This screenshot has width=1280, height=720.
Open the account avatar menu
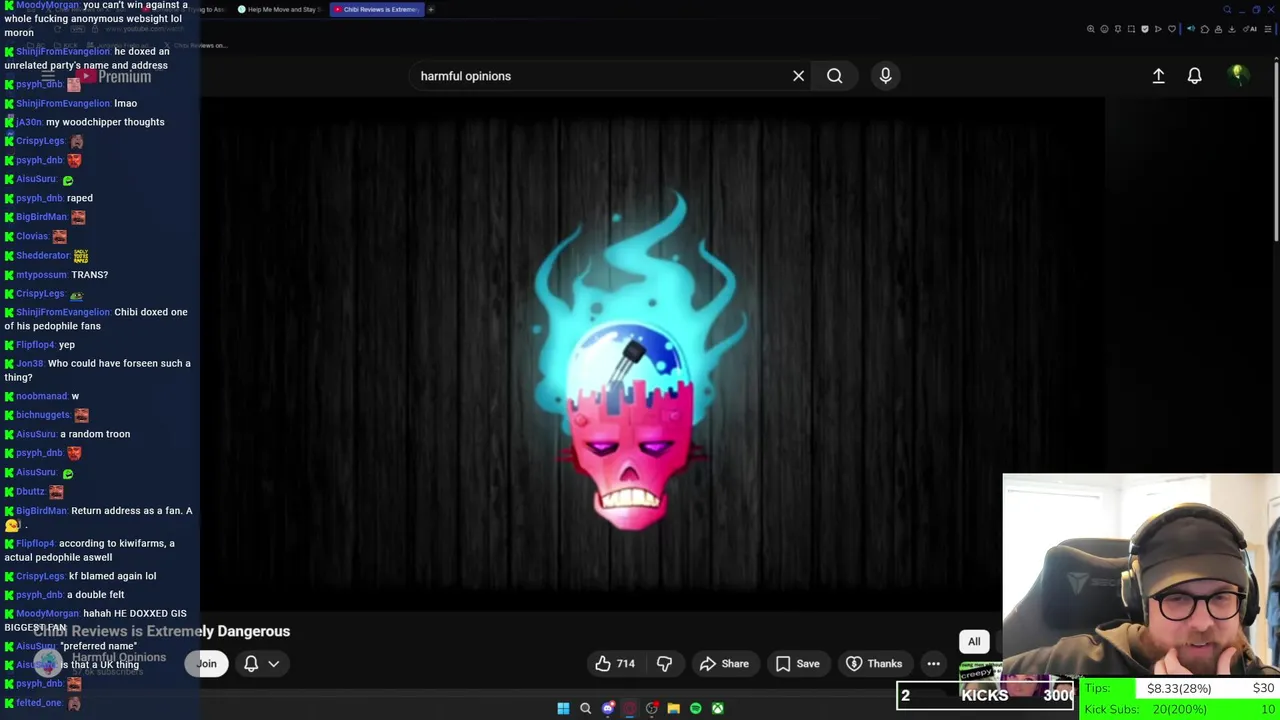click(x=1238, y=76)
